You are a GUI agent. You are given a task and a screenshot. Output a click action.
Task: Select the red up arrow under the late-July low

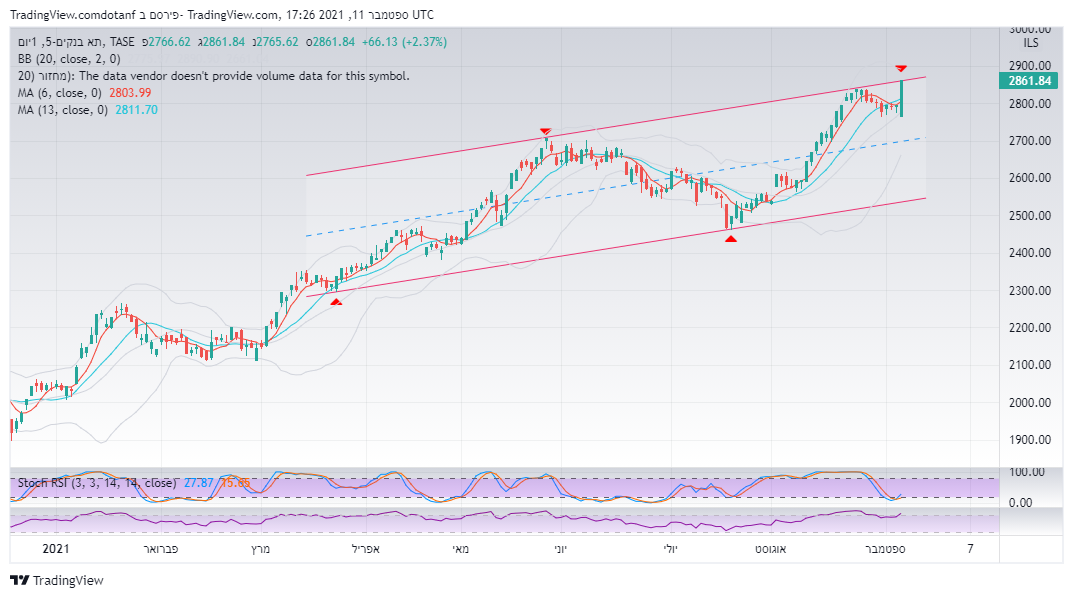pos(731,239)
